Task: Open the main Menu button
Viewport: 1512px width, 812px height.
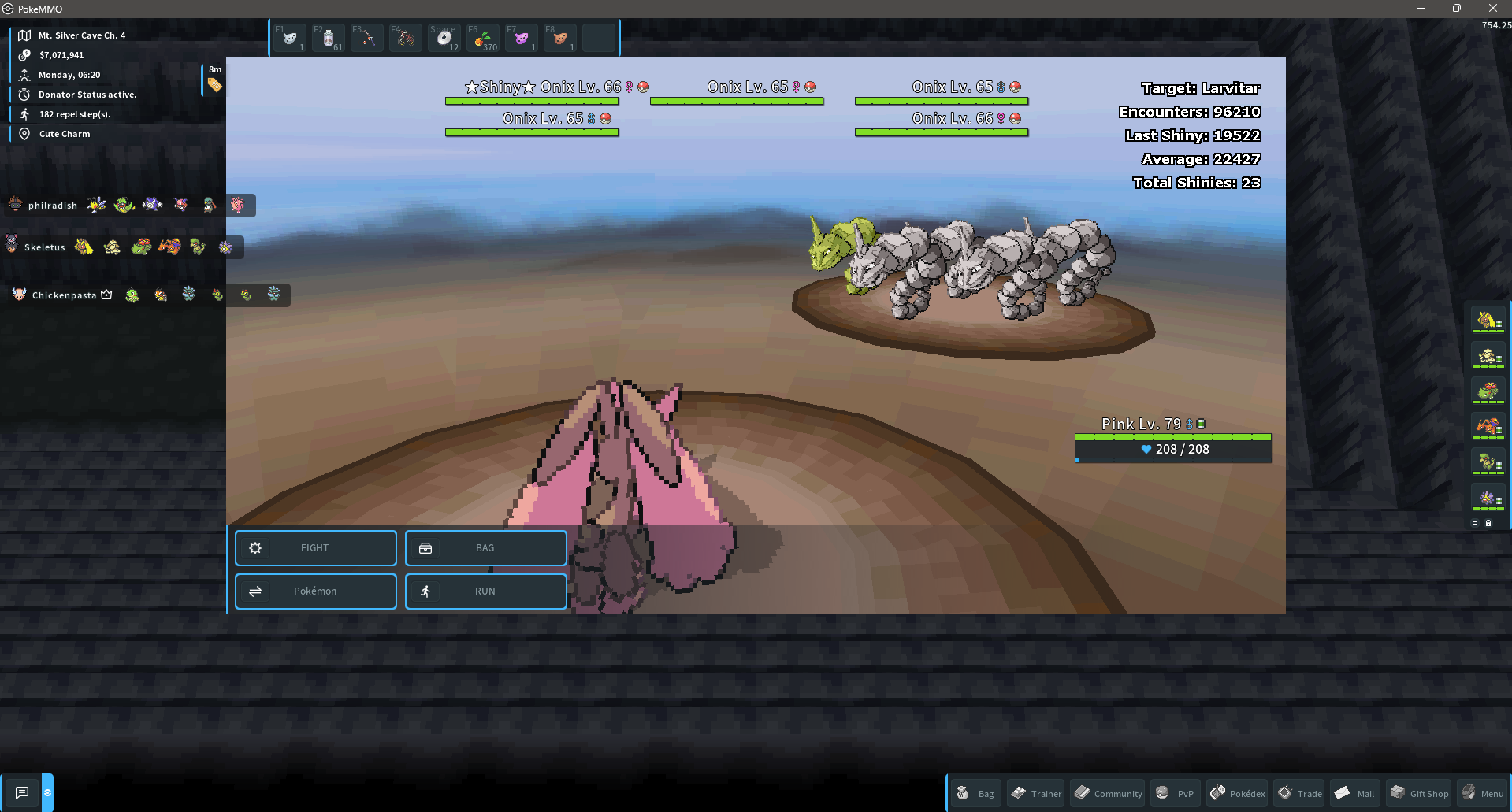Action: (1483, 793)
